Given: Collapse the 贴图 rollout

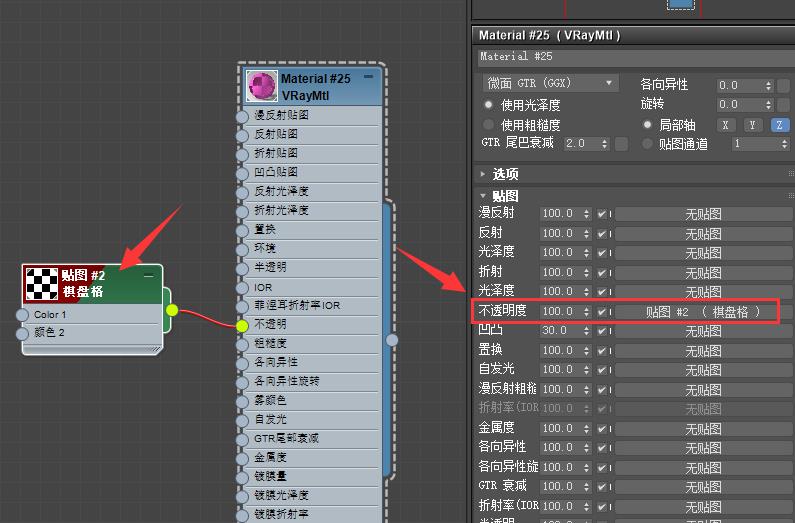Looking at the screenshot, I should pyautogui.click(x=483, y=196).
